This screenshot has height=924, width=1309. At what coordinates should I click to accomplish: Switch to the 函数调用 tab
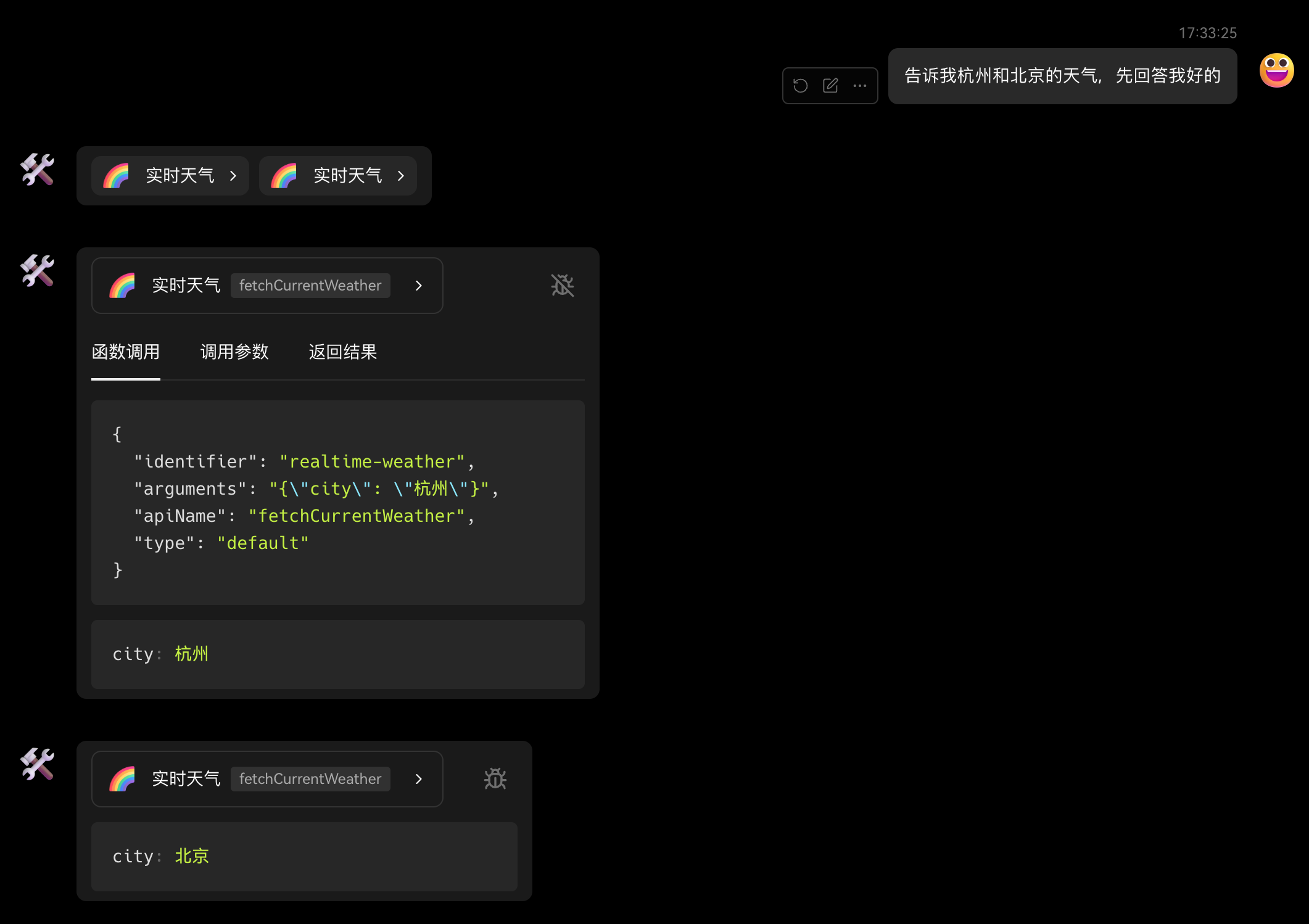[x=126, y=352]
